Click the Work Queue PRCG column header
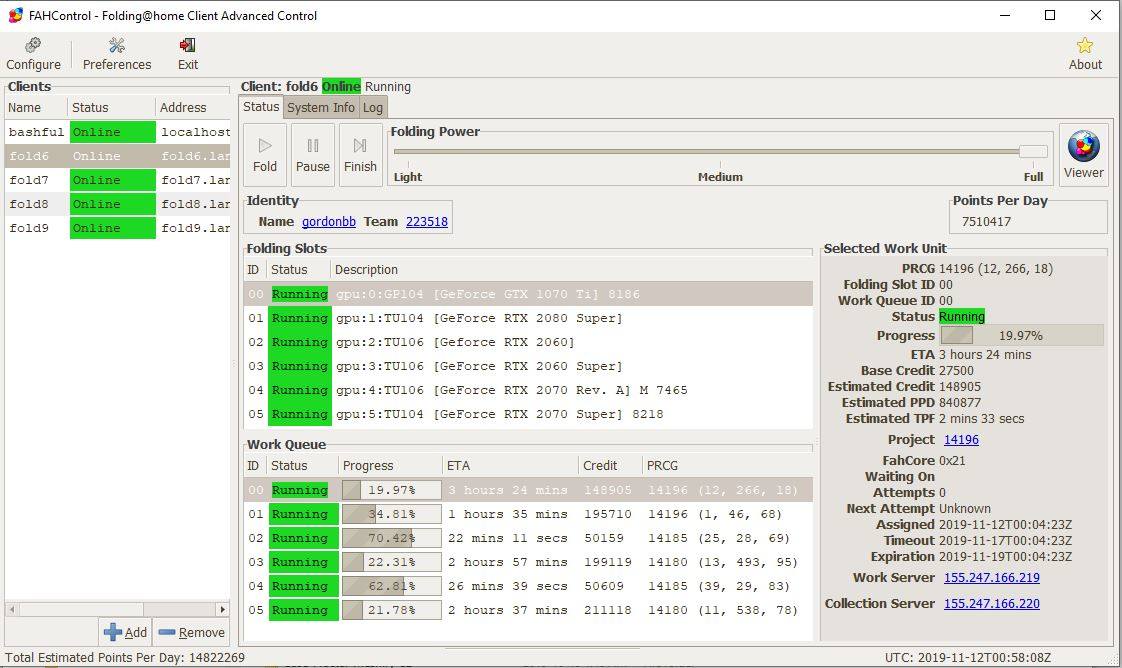Screen dimensions: 1122x668 pos(727,466)
